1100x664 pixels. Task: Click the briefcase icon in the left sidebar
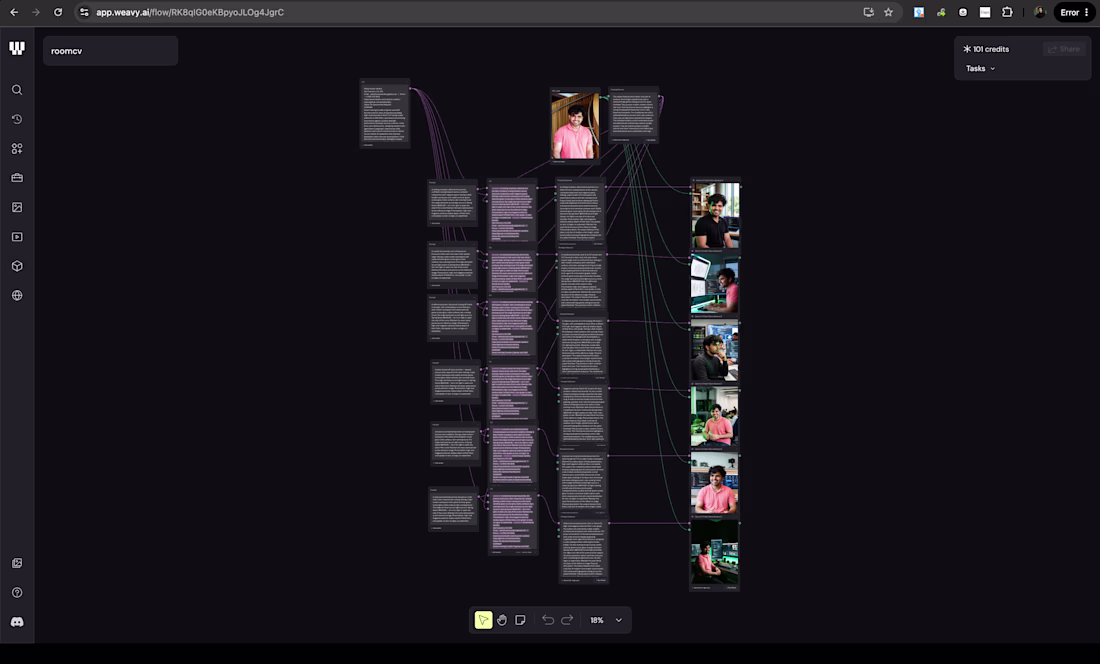17,178
